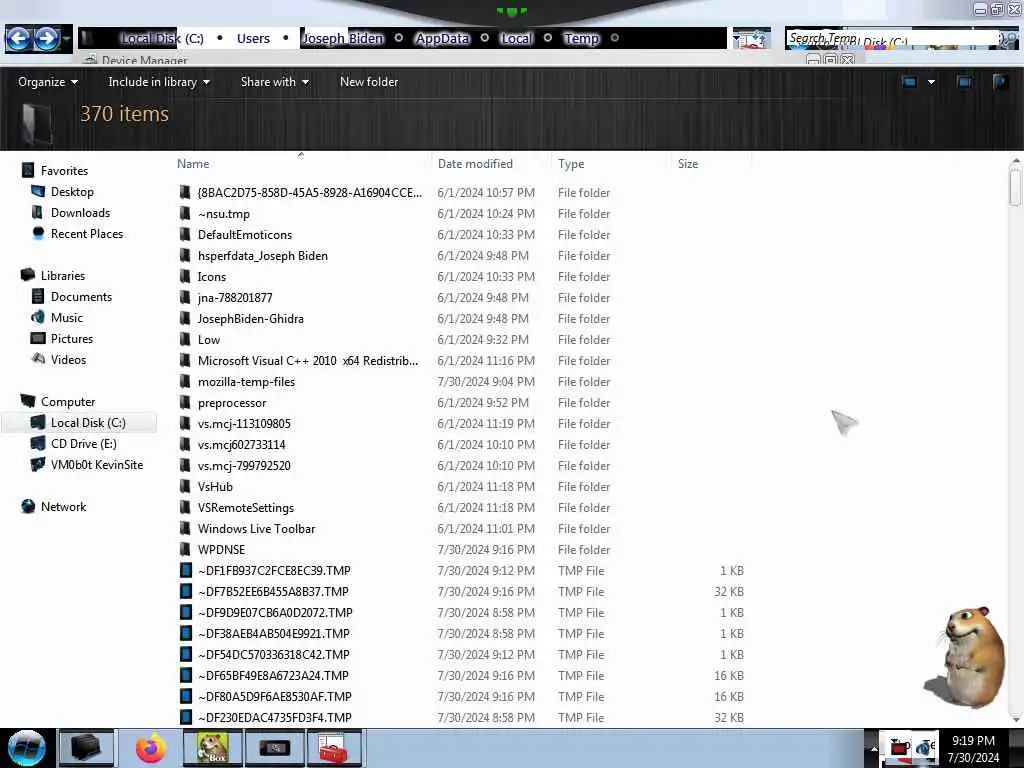Select Windows Live Toolbar folder name
The width and height of the screenshot is (1024, 768).
pyautogui.click(x=256, y=529)
